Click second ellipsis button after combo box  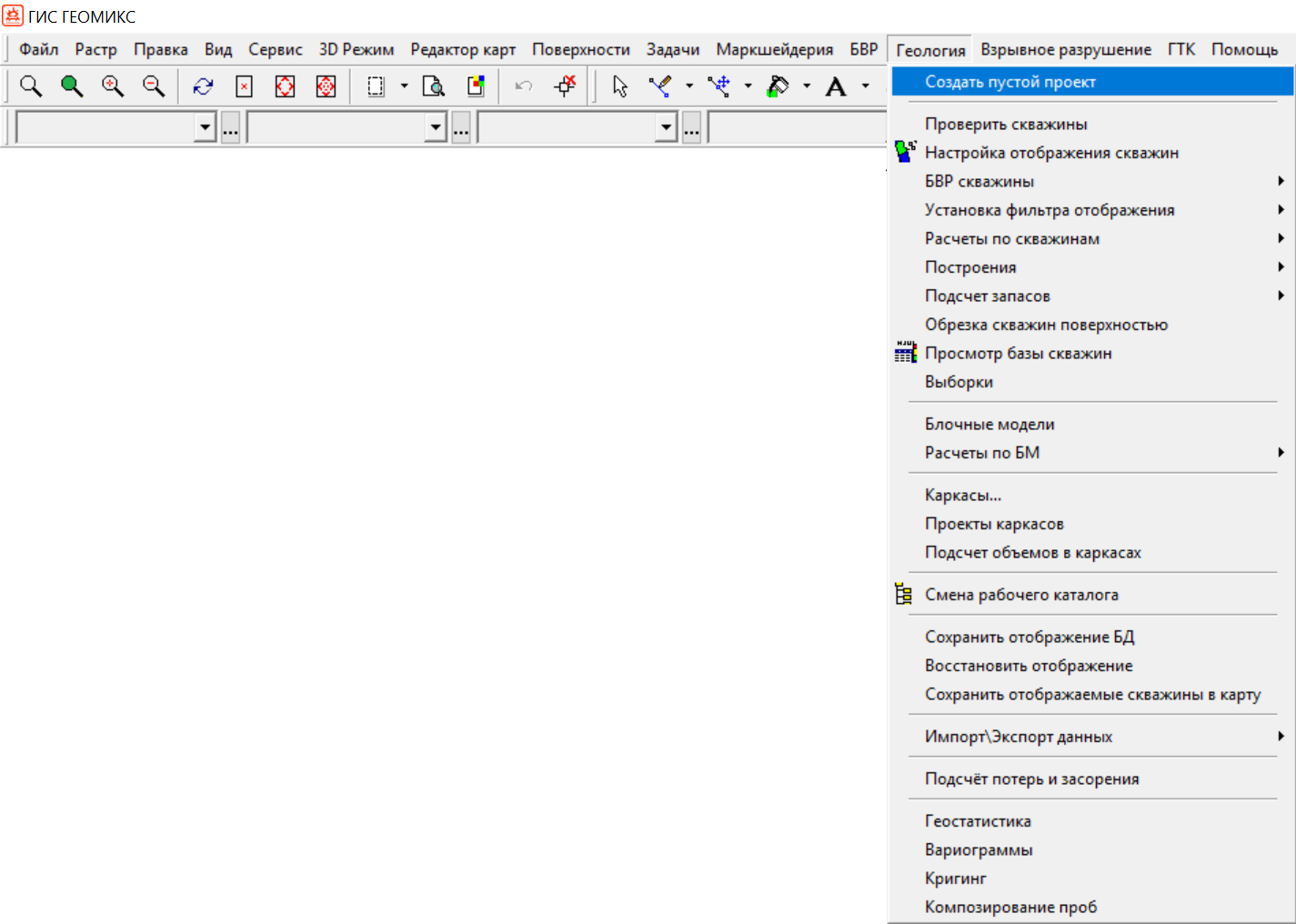[461, 128]
